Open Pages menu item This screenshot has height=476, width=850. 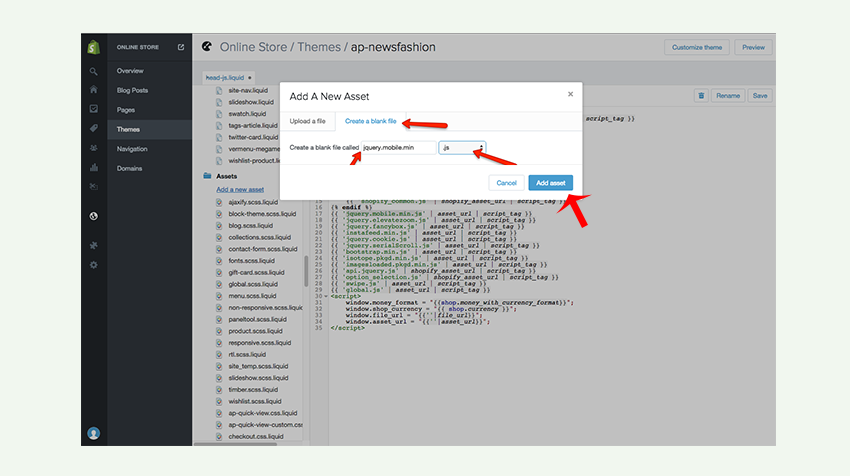click(x=126, y=110)
